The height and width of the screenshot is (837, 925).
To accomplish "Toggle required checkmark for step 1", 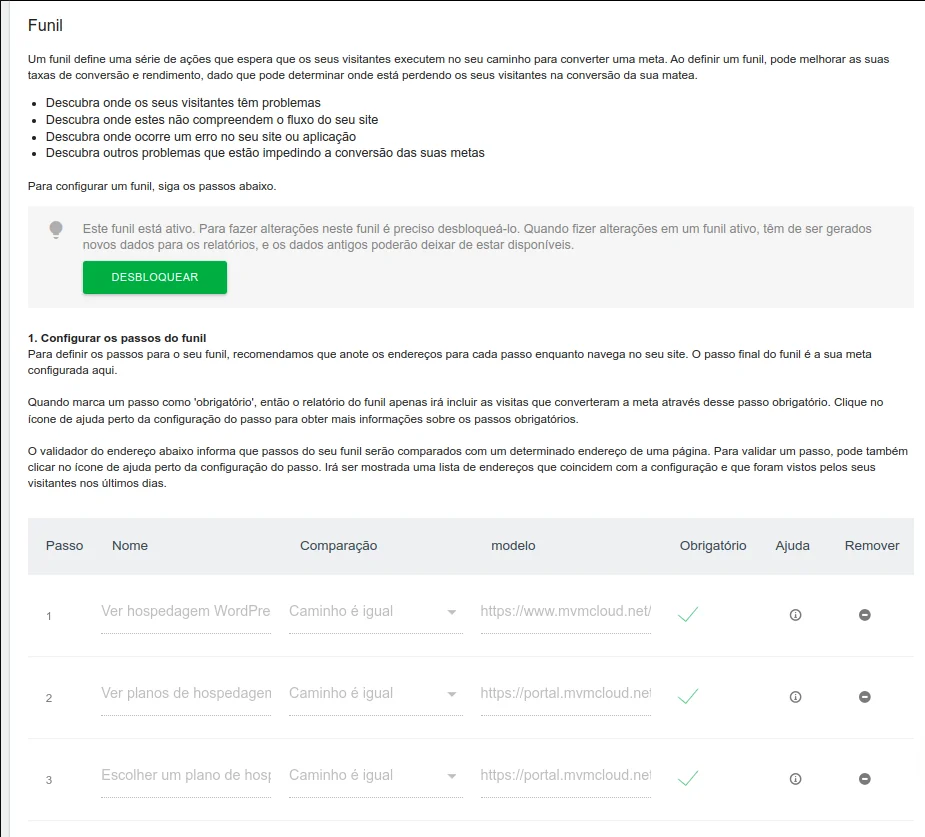I will click(x=688, y=614).
